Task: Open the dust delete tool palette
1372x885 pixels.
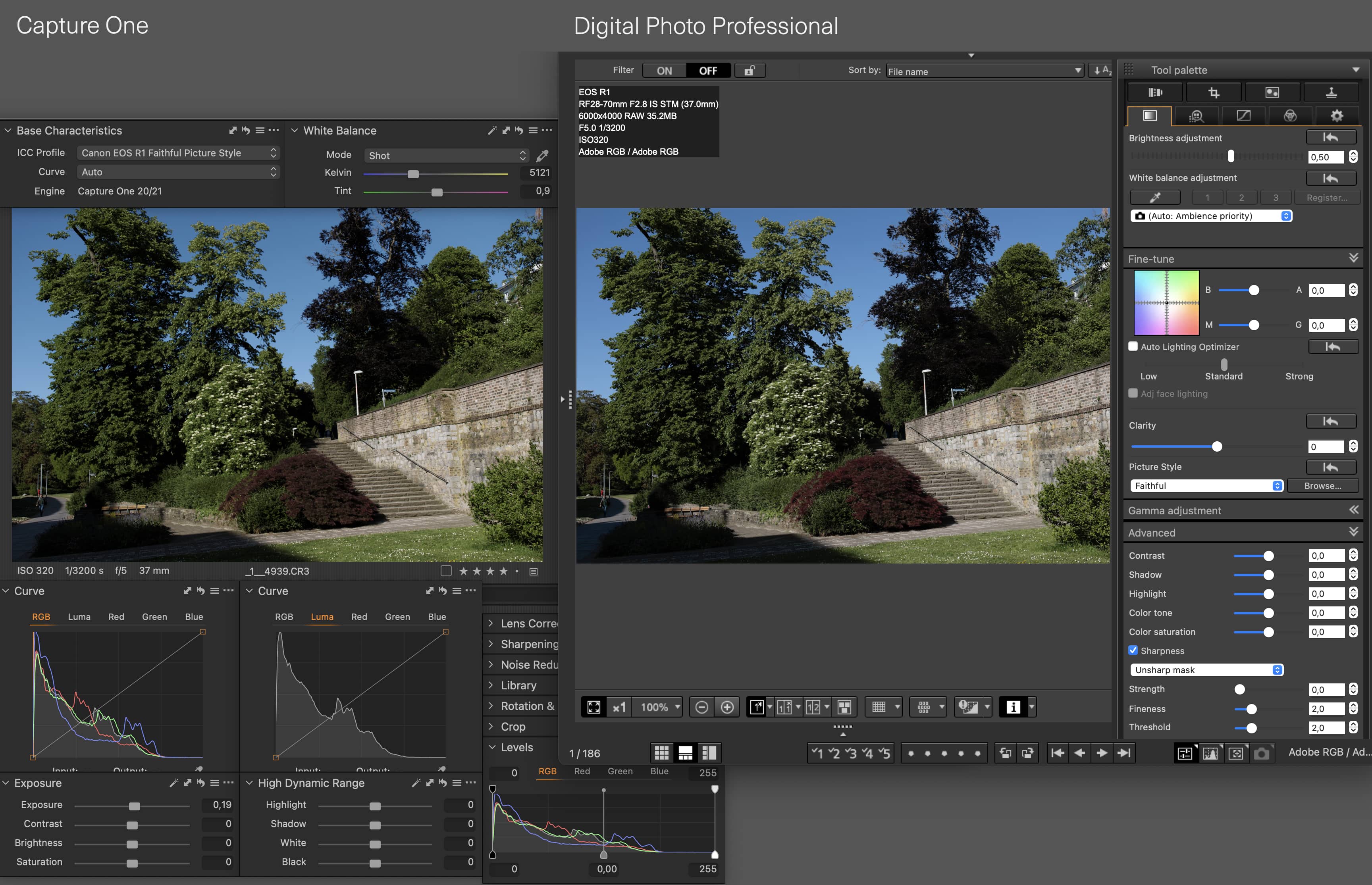Action: (1272, 92)
